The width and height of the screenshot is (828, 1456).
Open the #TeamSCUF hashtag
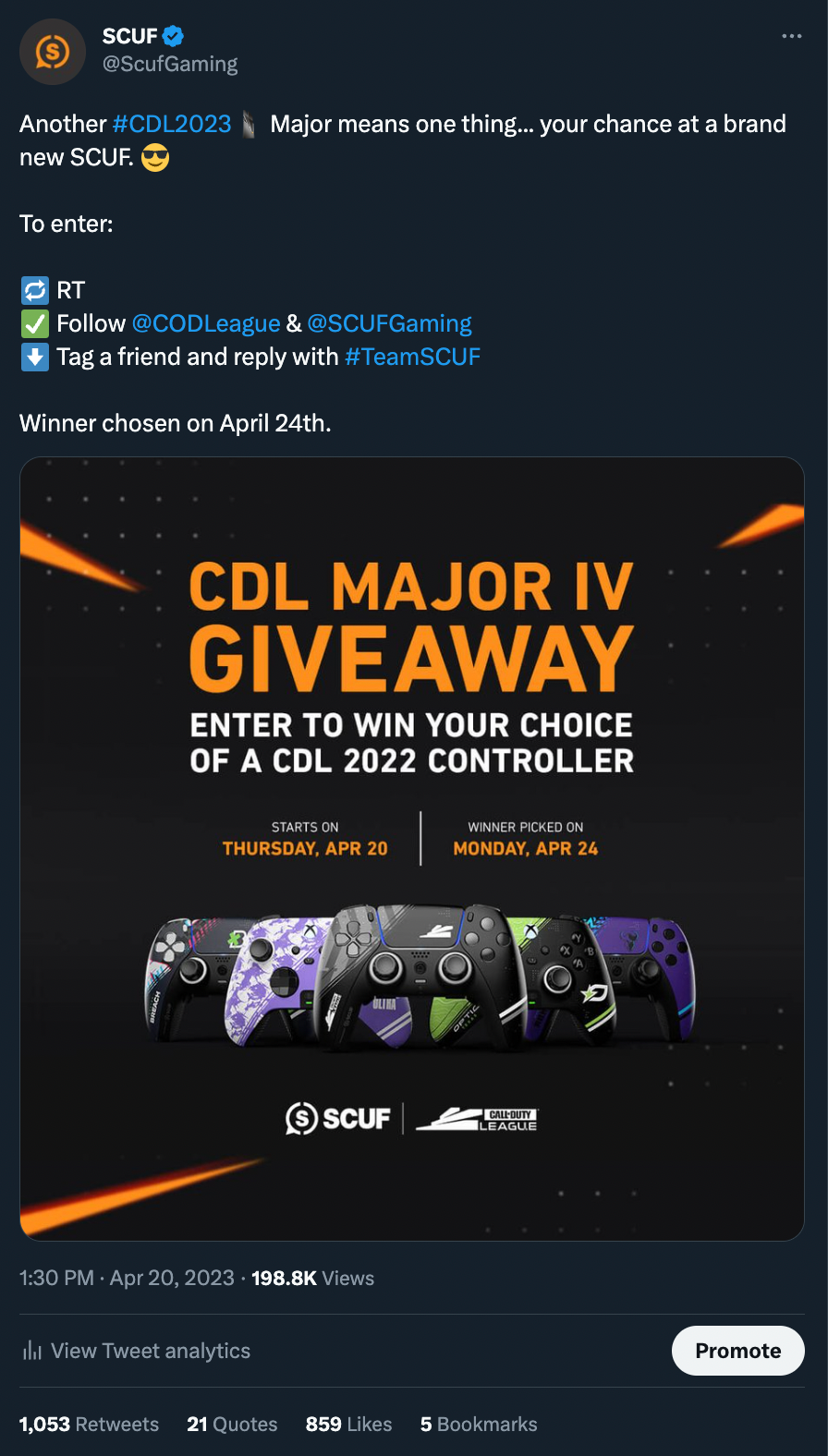(412, 357)
